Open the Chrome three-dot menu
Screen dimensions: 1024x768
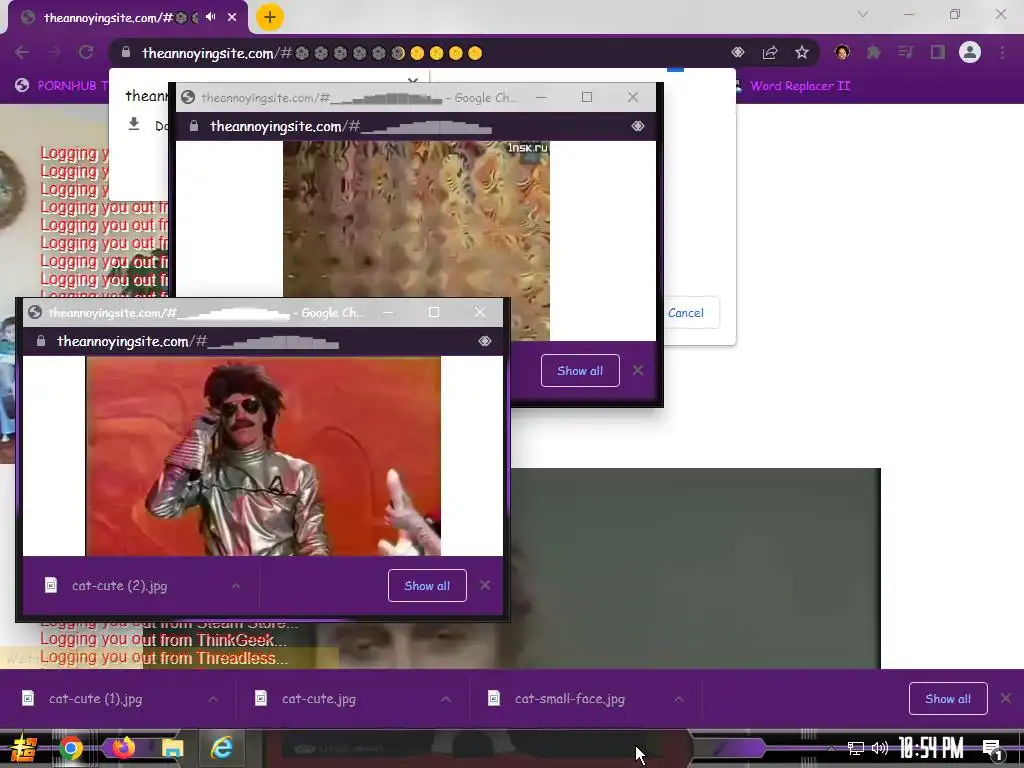coord(1002,52)
